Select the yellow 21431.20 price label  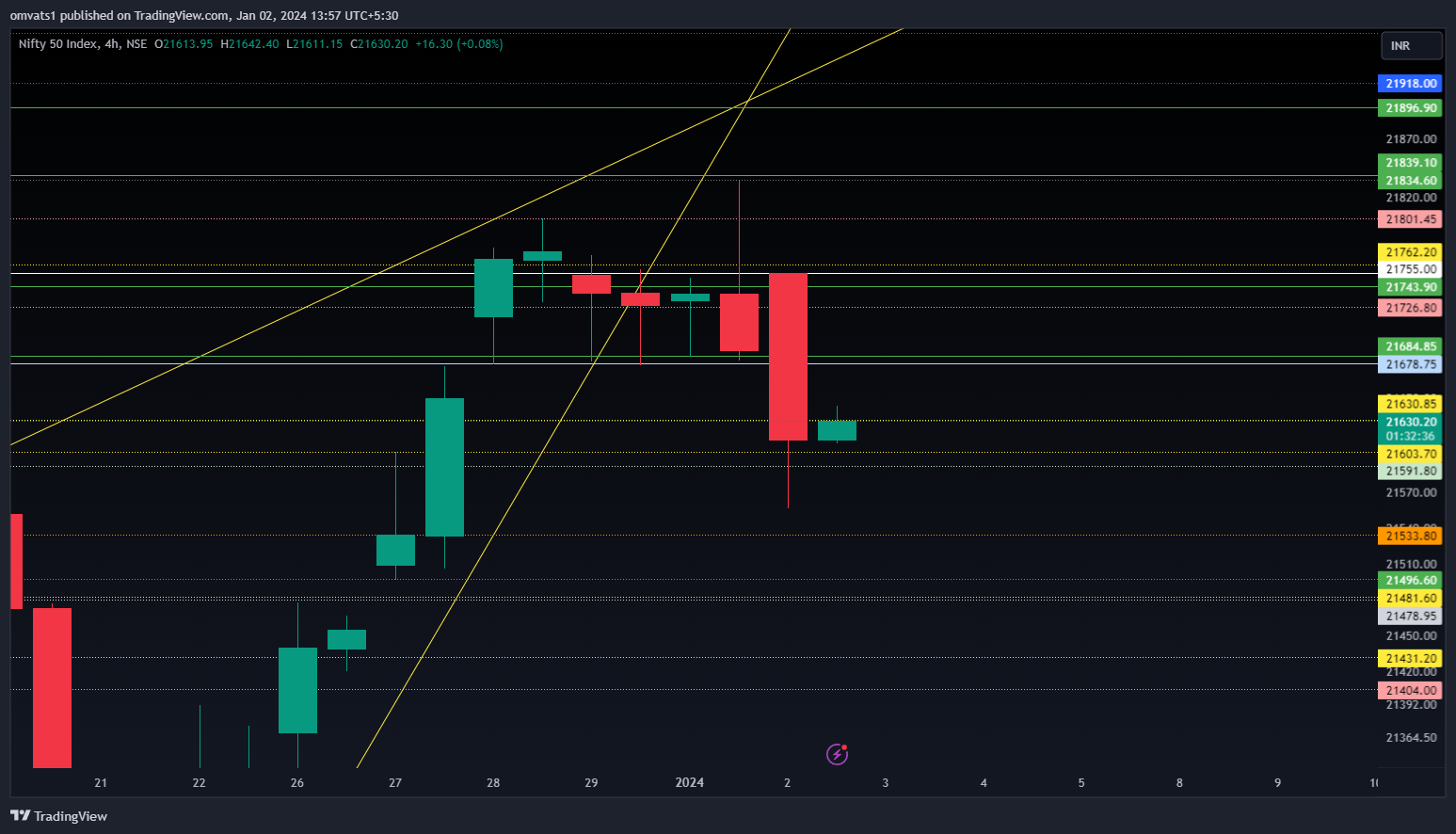pyautogui.click(x=1410, y=659)
